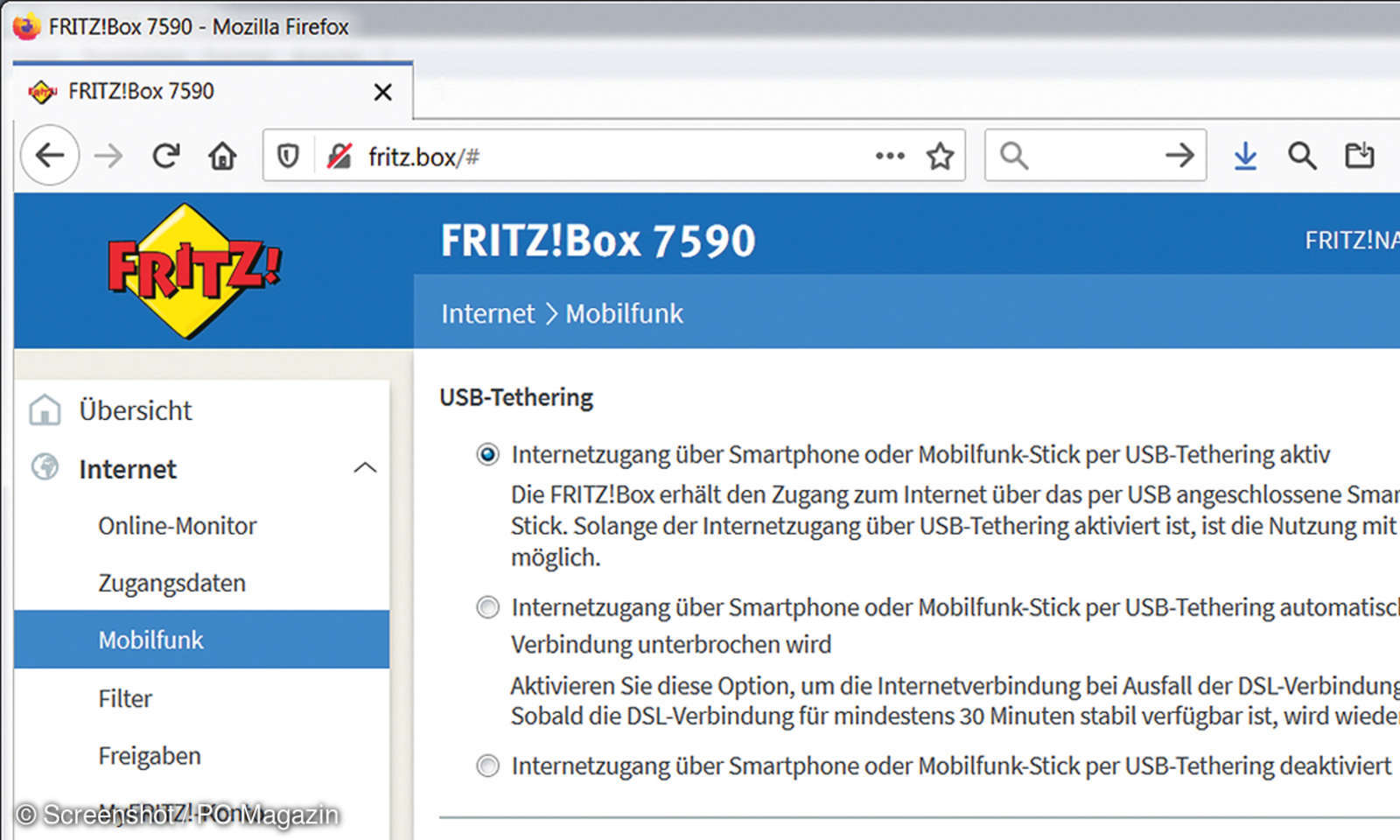Click the back navigation arrow in Firefox
This screenshot has height=840, width=1400.
50,155
